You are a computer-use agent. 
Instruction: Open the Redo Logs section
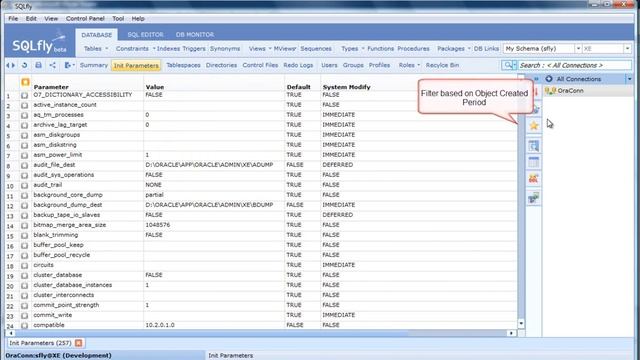click(298, 65)
